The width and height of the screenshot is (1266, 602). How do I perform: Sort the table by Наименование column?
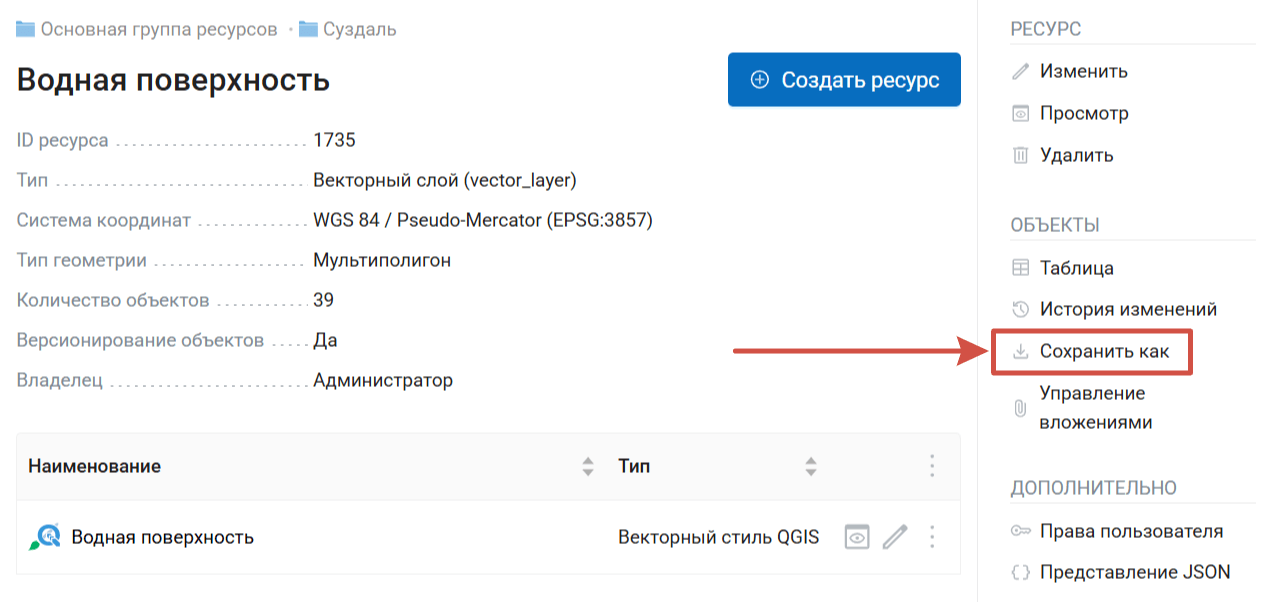tap(587, 466)
